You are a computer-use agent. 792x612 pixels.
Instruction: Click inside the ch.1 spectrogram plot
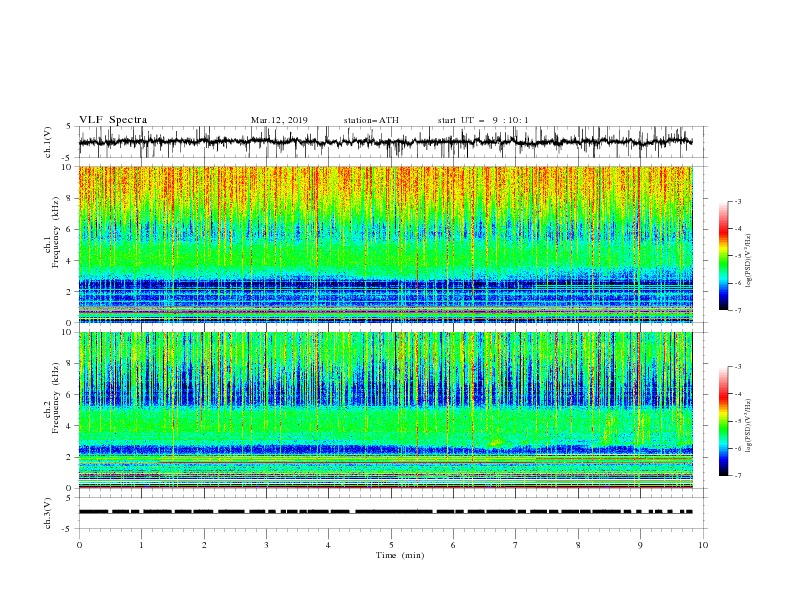coord(386,244)
